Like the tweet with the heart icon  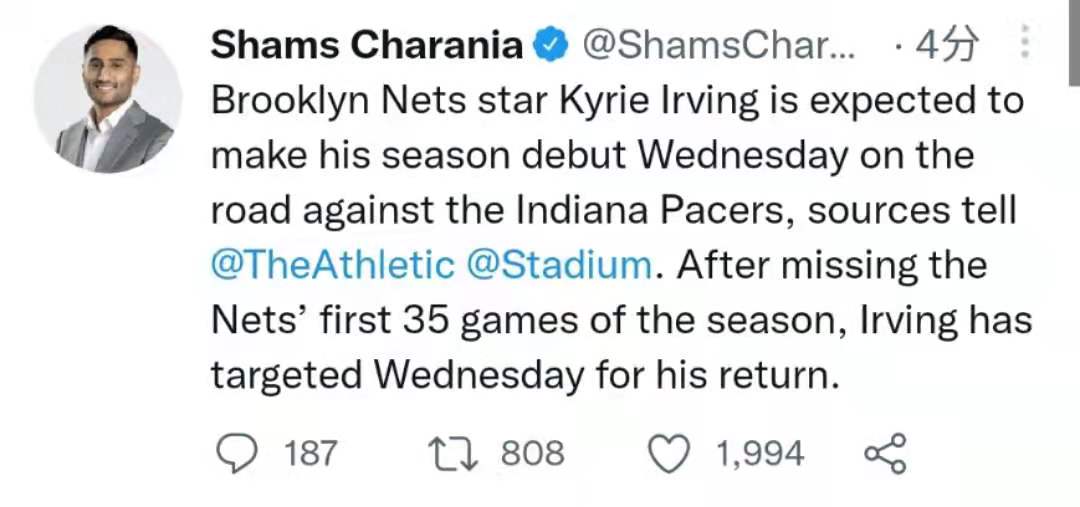(x=670, y=455)
